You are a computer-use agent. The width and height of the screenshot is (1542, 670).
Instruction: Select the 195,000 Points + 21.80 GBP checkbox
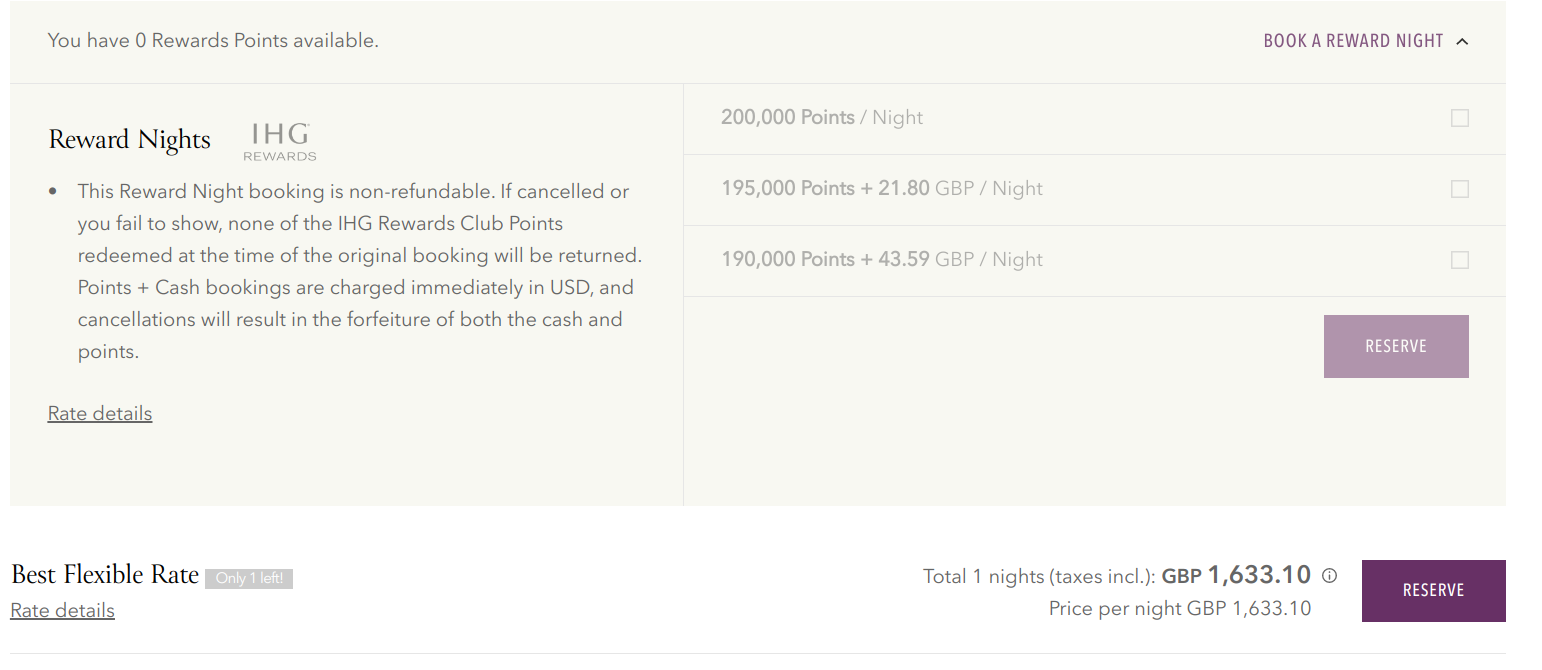1459,189
